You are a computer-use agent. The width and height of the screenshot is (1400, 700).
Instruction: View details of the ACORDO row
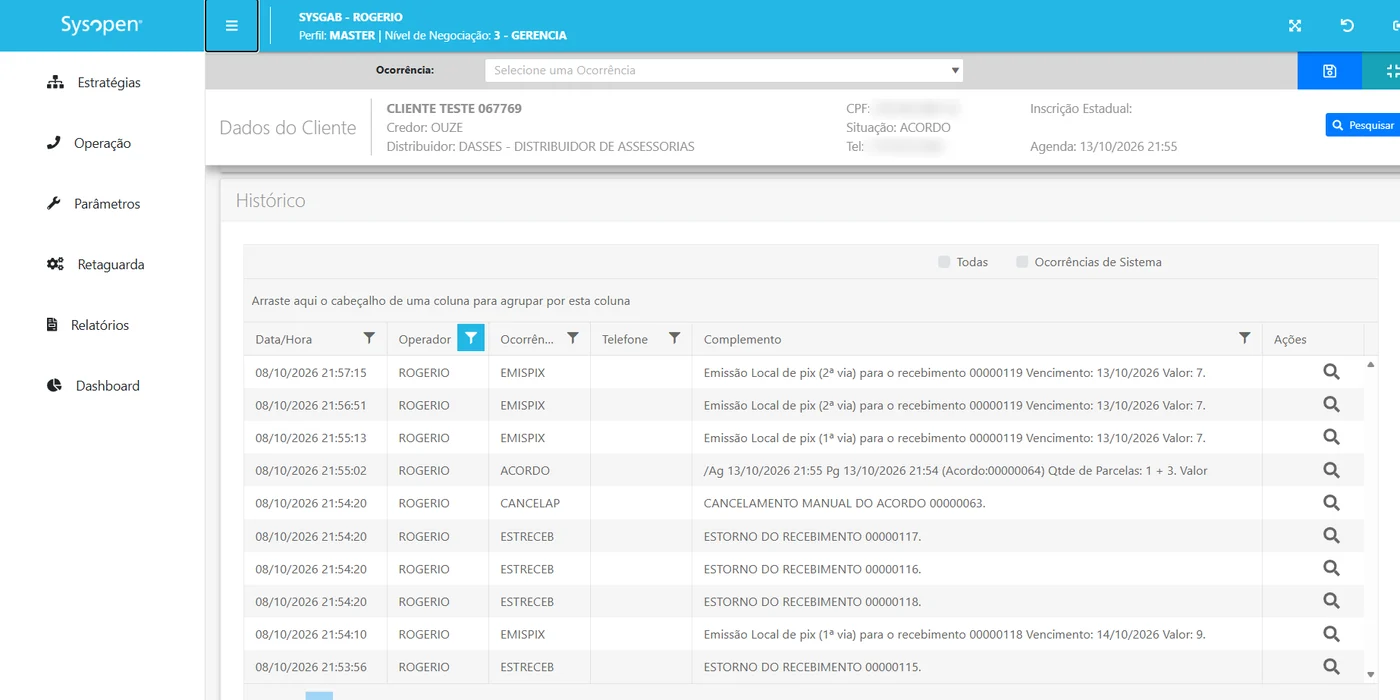(x=1331, y=470)
